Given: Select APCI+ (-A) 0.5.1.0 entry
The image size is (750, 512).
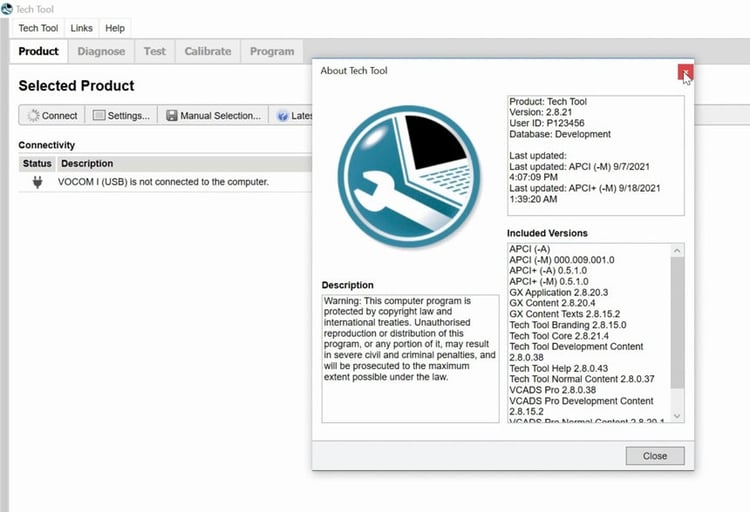Looking at the screenshot, I should (x=548, y=270).
